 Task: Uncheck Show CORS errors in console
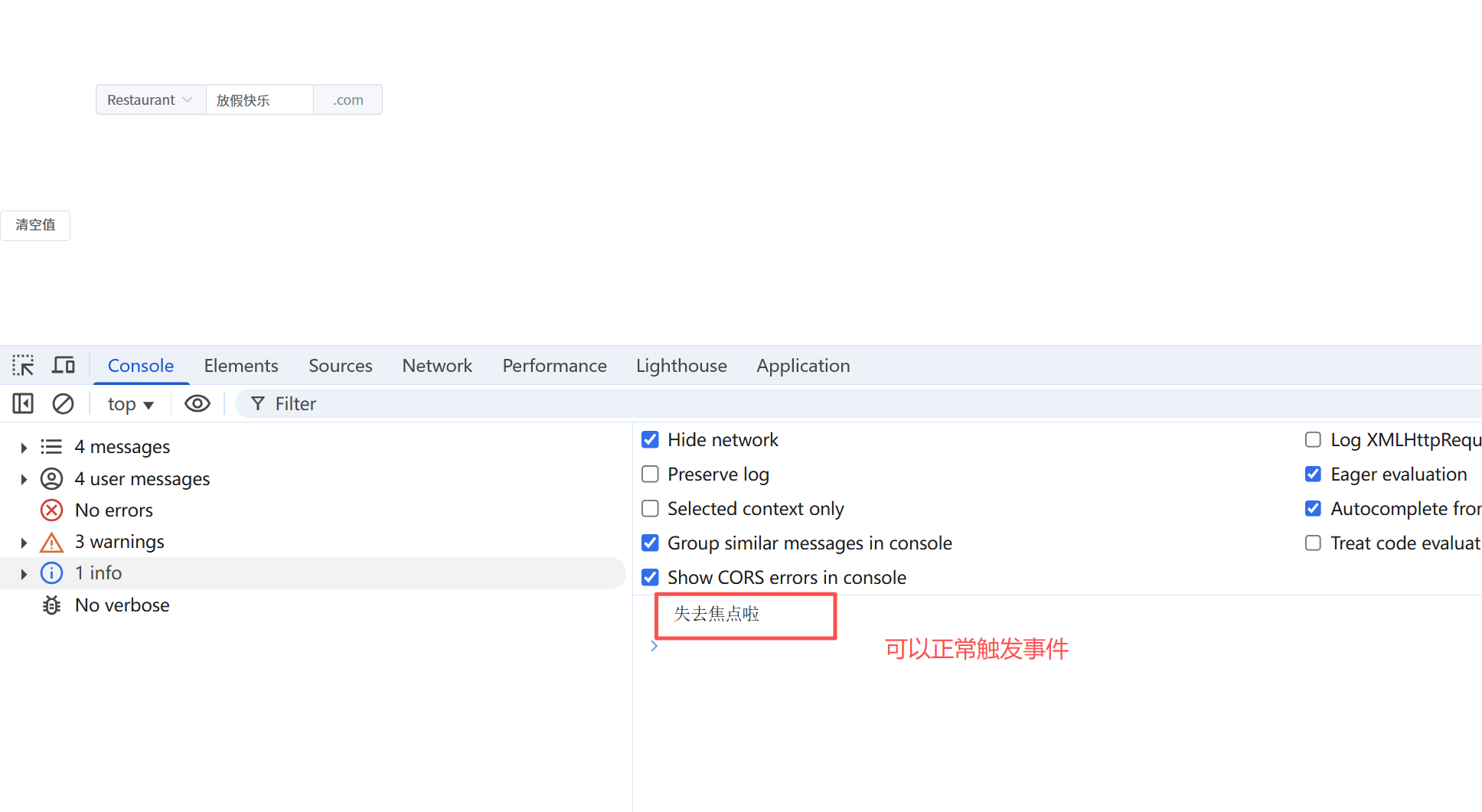pyautogui.click(x=650, y=577)
